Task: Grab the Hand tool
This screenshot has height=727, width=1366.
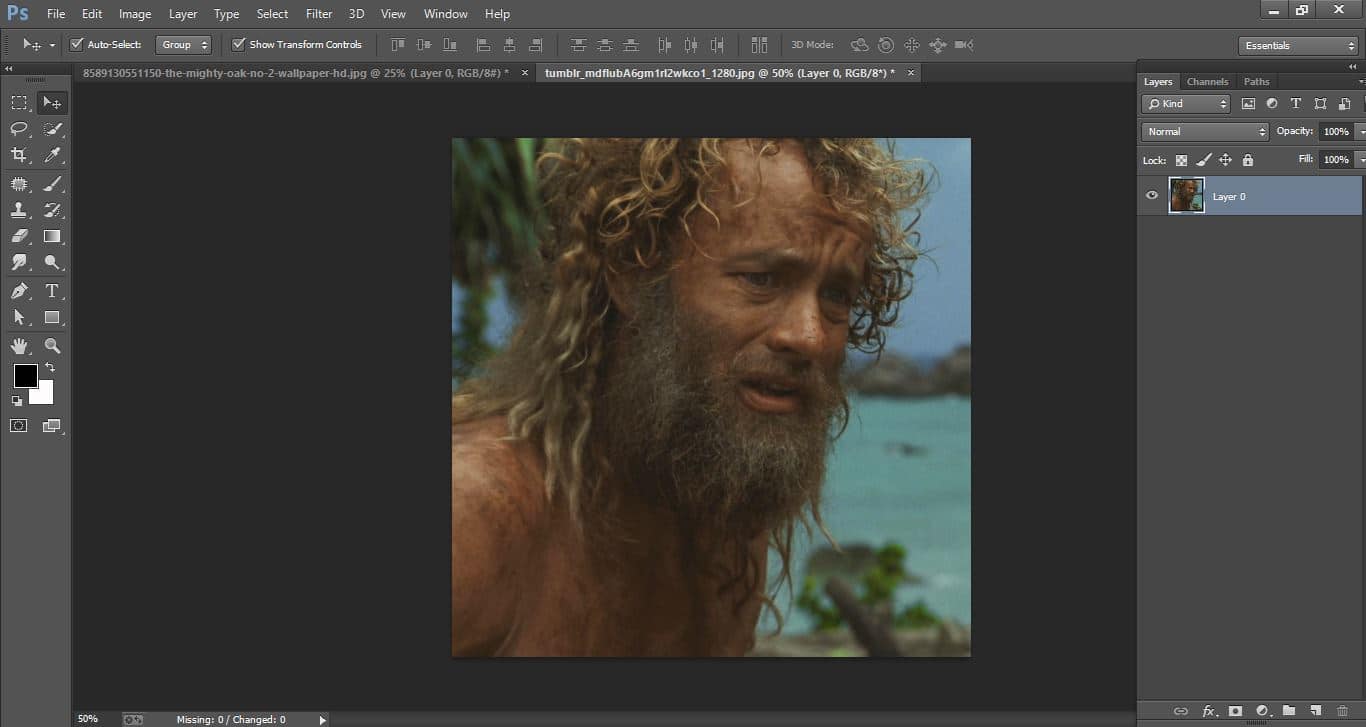Action: (x=18, y=346)
